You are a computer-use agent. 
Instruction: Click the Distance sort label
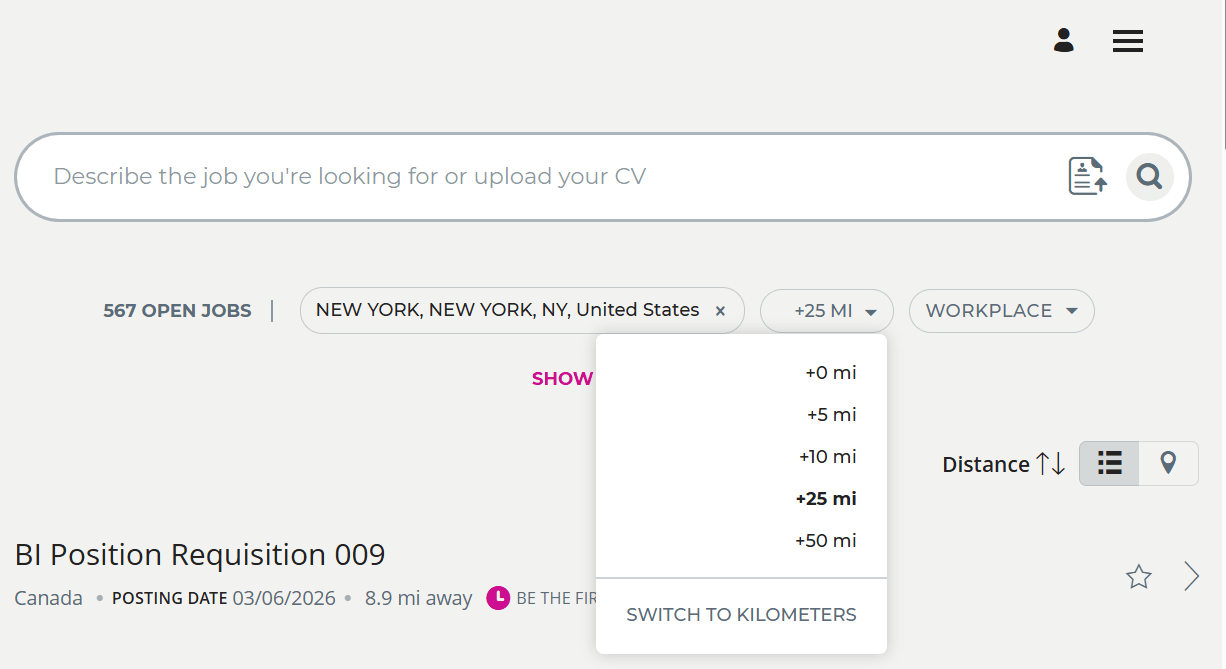(x=986, y=464)
